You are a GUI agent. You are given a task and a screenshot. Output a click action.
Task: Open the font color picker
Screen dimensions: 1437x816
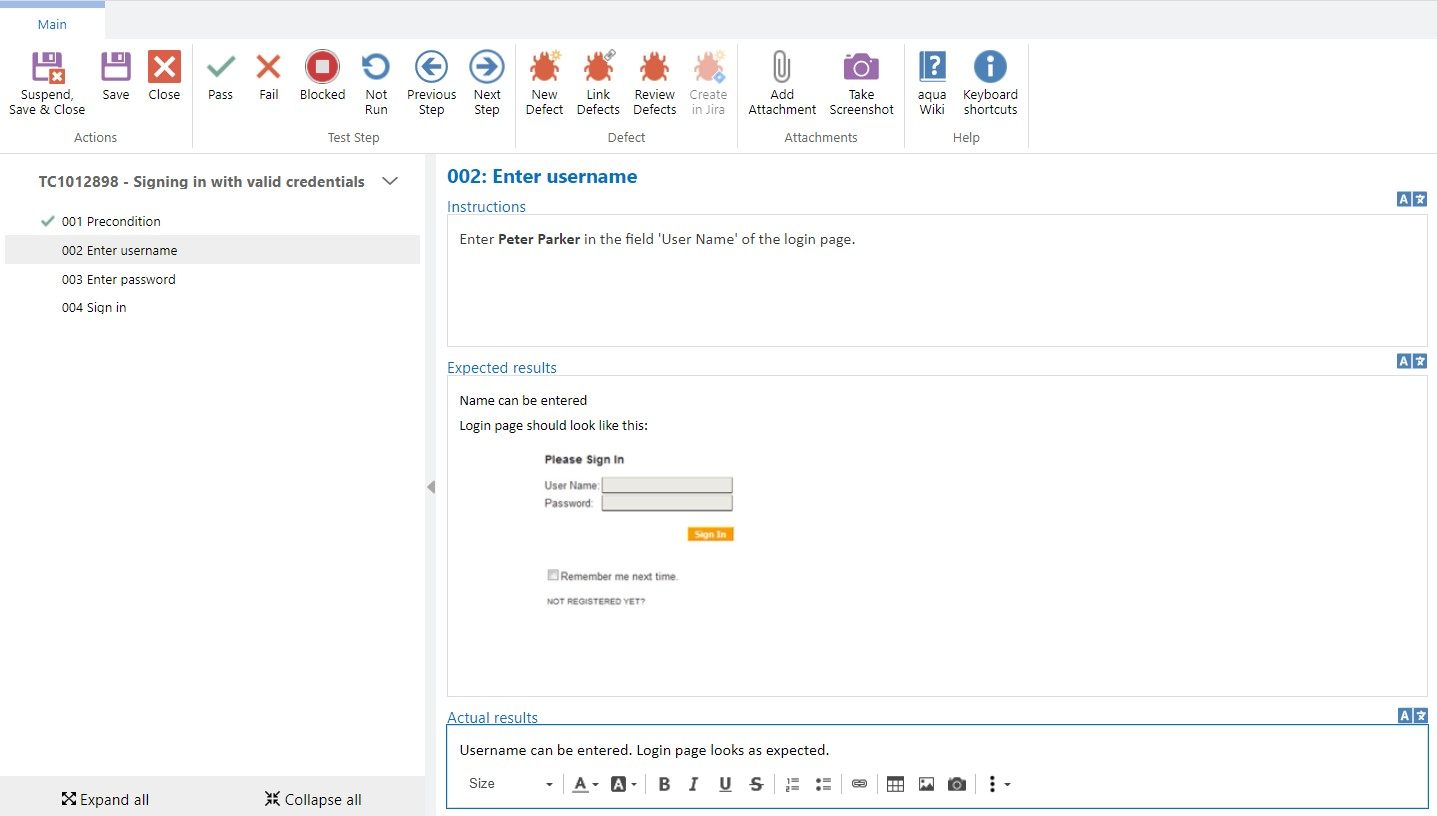point(585,784)
